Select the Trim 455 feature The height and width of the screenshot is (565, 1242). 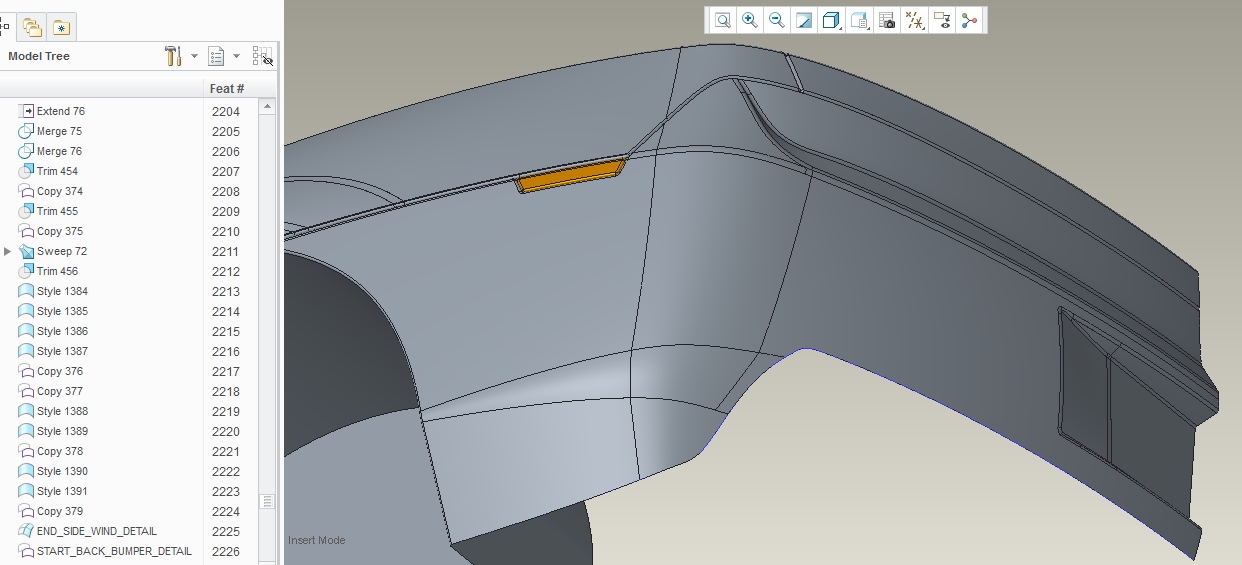coord(57,211)
